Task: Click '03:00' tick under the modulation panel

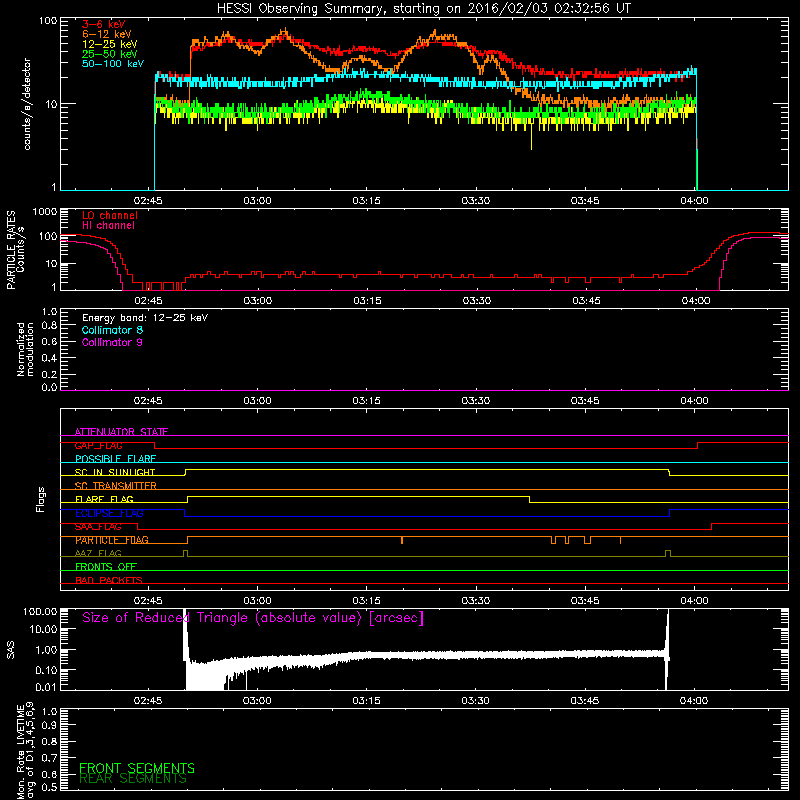Action: pyautogui.click(x=257, y=401)
